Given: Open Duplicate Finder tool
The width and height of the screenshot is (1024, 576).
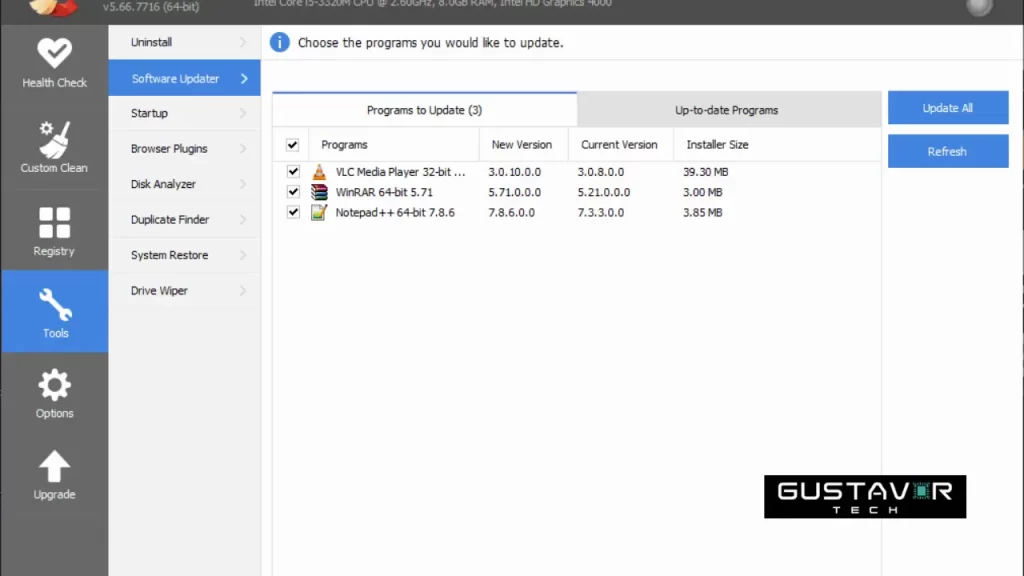Looking at the screenshot, I should click(184, 219).
